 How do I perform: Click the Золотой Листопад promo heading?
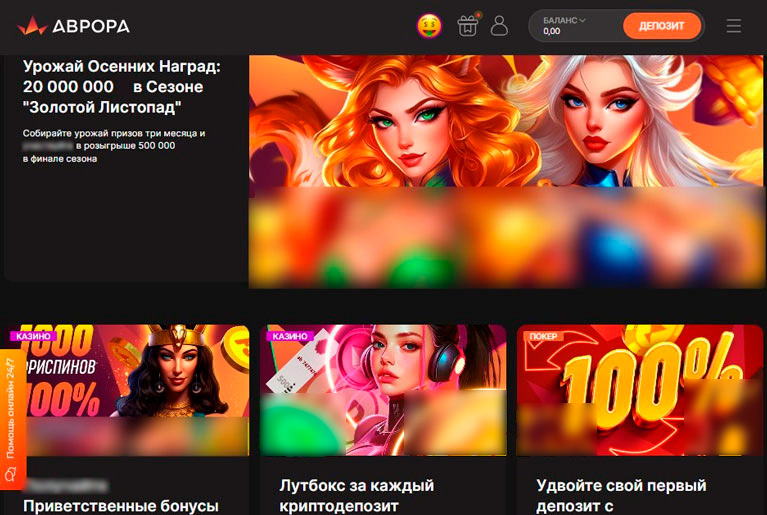click(x=122, y=87)
